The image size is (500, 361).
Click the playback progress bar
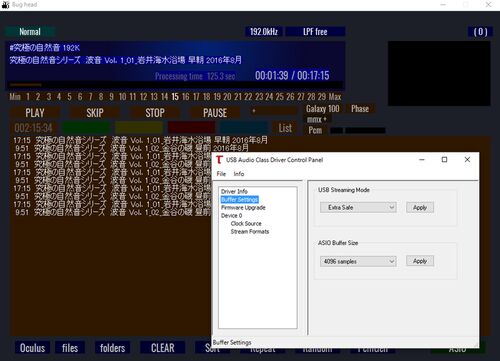(x=176, y=85)
